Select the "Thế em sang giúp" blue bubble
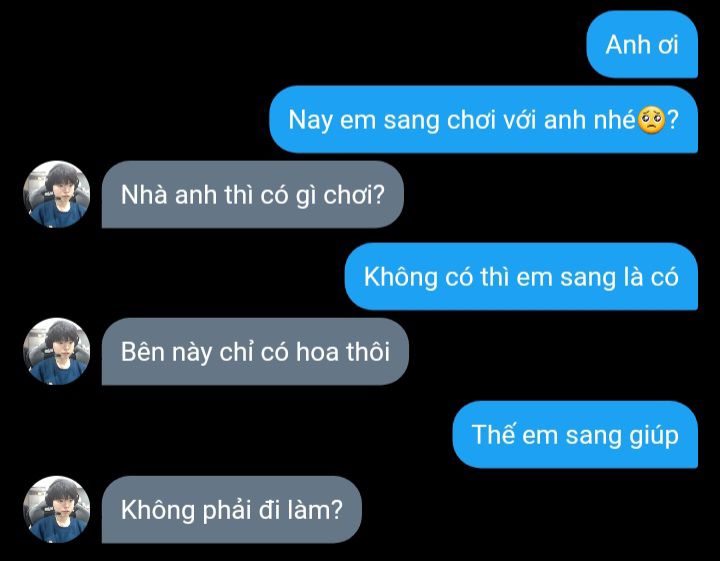The height and width of the screenshot is (561, 720). click(575, 435)
